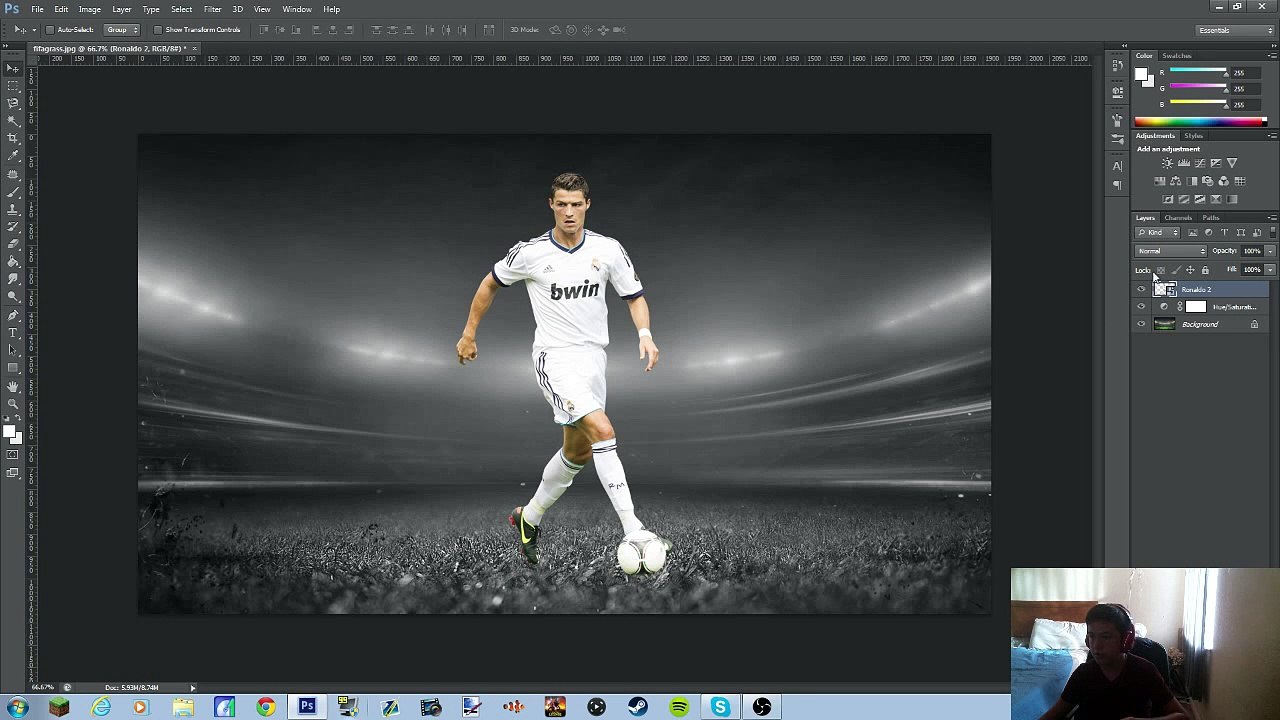Open the Layers panel flyout menu
This screenshot has height=720, width=1280.
[1272, 217]
